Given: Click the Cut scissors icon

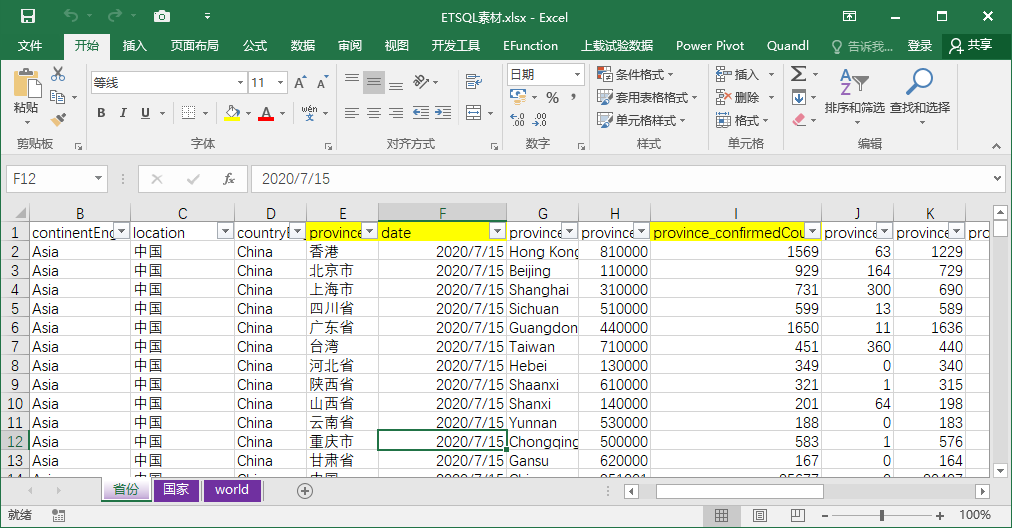Looking at the screenshot, I should tap(58, 74).
